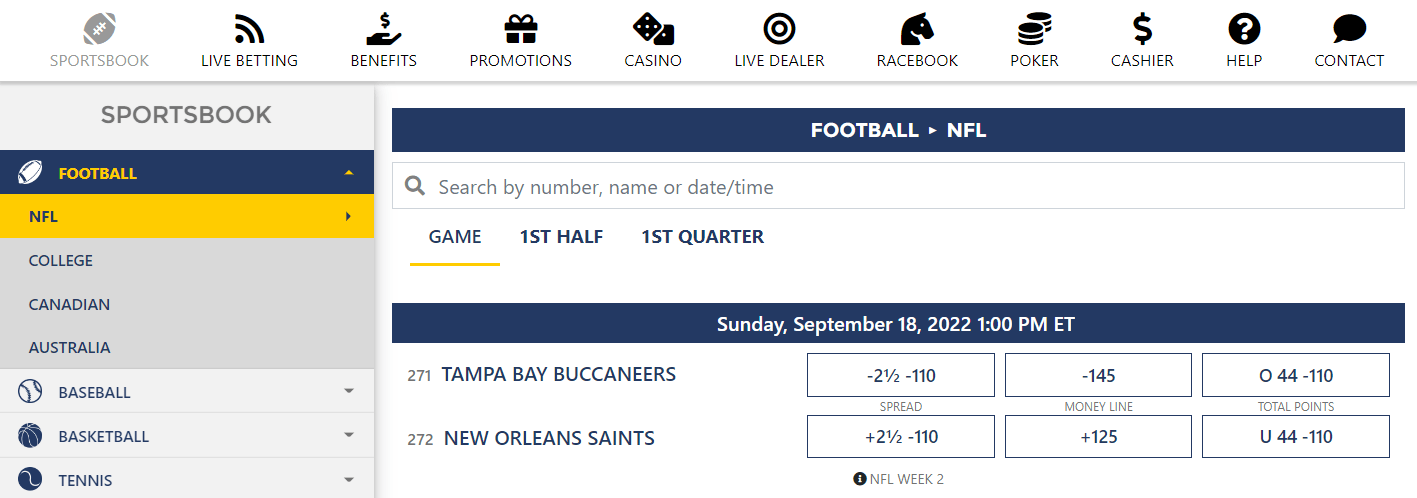Switch to the 1ST QUARTER tab
The height and width of the screenshot is (498, 1417).
[x=702, y=237]
